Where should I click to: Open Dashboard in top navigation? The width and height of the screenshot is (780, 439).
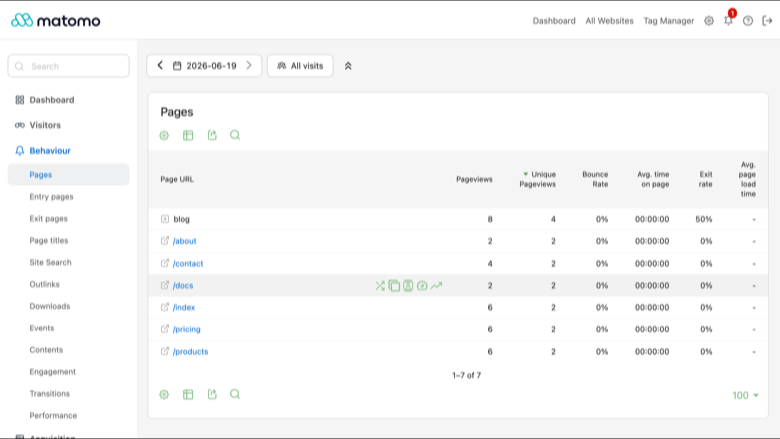point(554,21)
